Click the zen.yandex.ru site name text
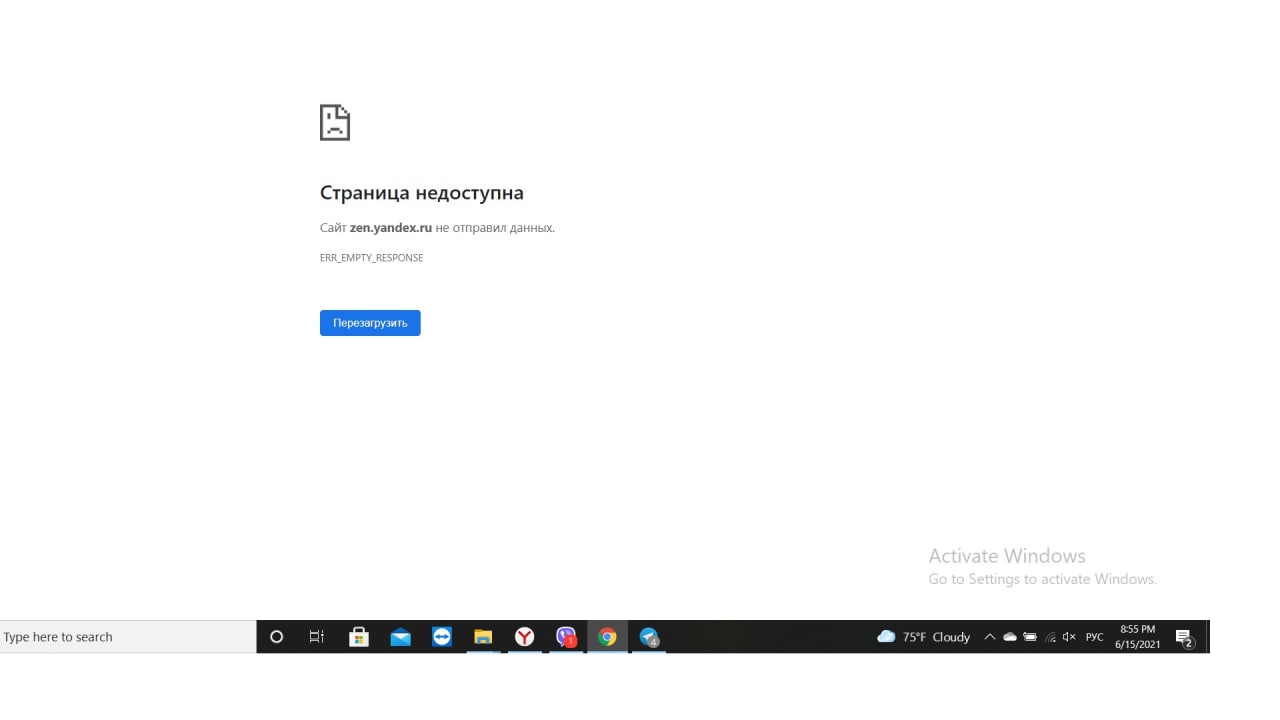Screen dimensions: 1280x720 tap(391, 228)
